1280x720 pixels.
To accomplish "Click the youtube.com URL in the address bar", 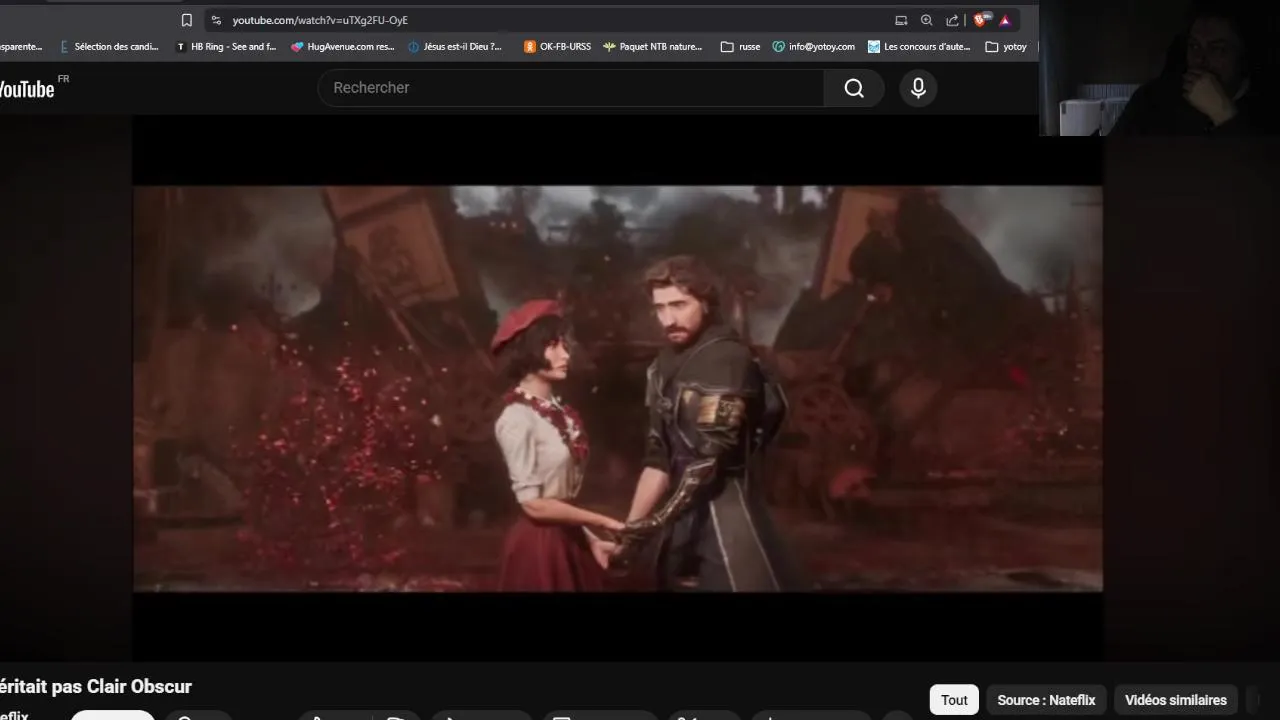I will (320, 20).
